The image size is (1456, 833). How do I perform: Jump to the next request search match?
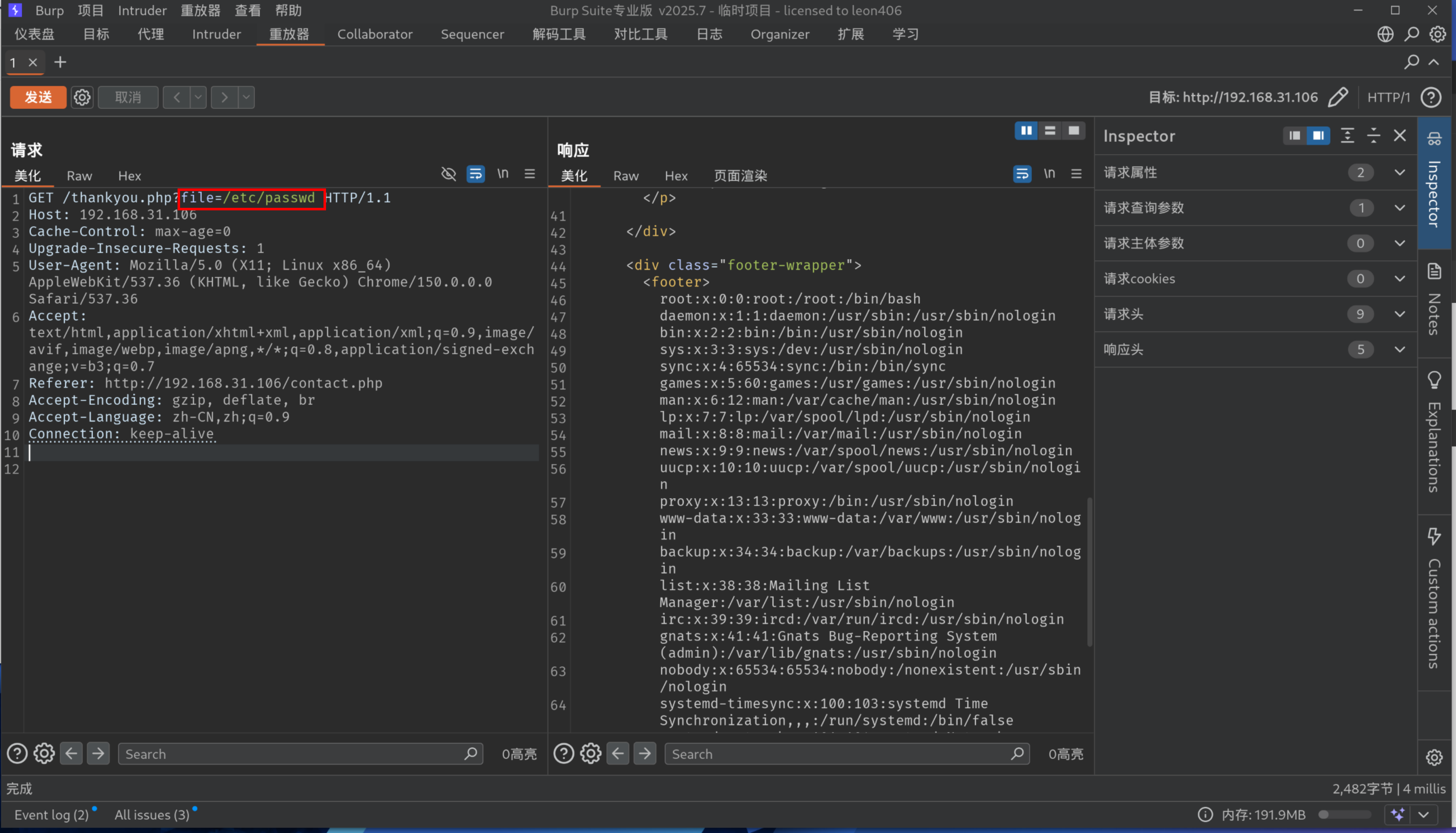point(98,753)
